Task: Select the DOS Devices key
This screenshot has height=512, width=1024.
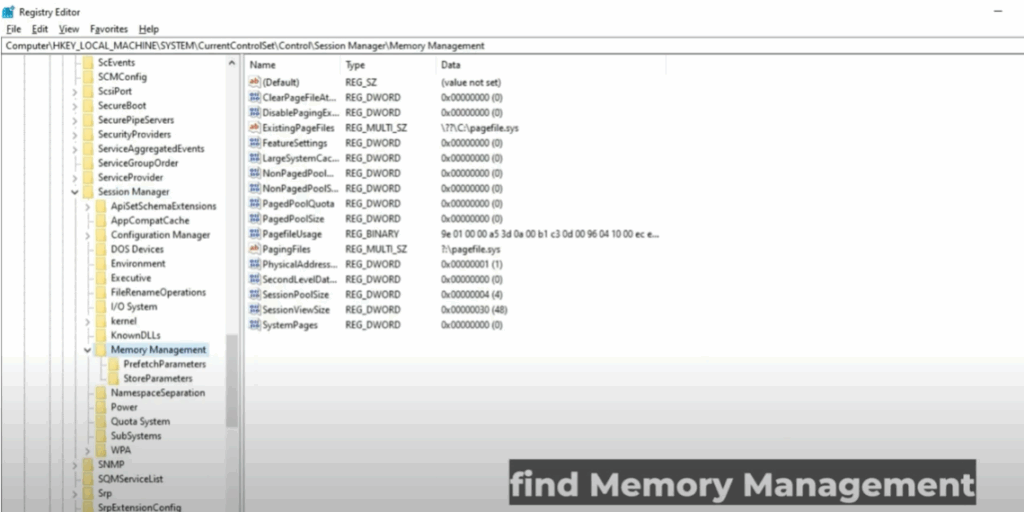Action: pos(137,249)
